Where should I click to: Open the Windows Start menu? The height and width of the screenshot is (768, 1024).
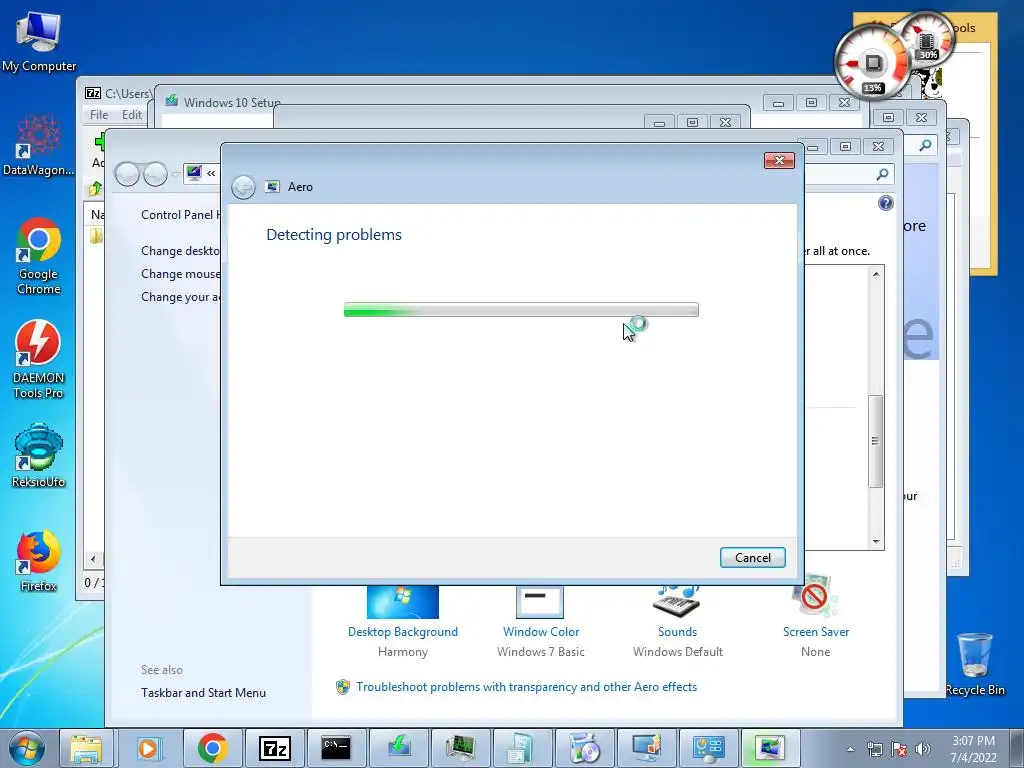coord(27,748)
